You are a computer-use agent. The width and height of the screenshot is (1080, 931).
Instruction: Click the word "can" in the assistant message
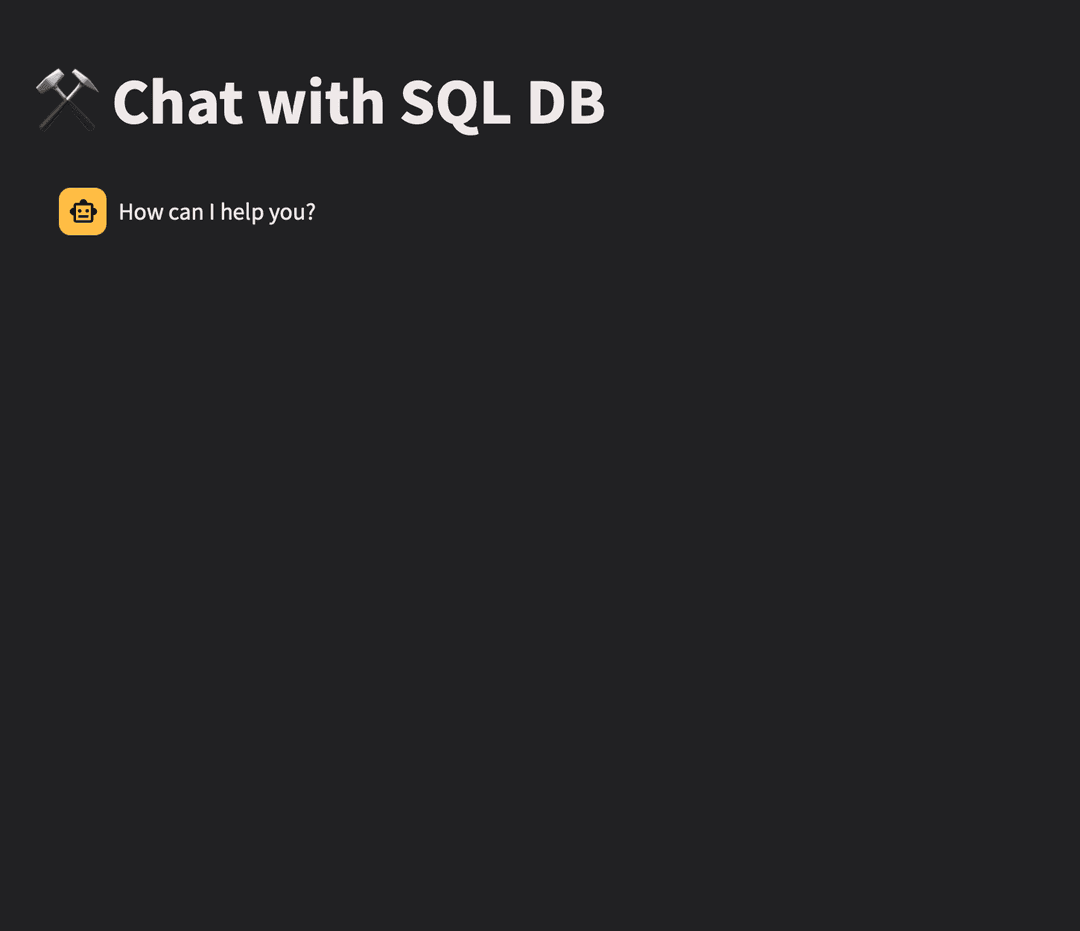pos(186,213)
